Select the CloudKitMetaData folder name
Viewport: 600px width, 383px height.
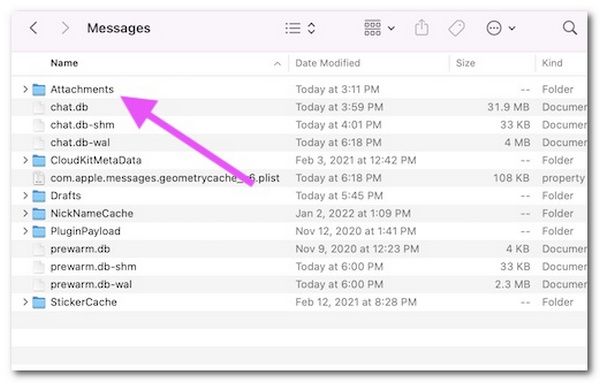pos(96,160)
